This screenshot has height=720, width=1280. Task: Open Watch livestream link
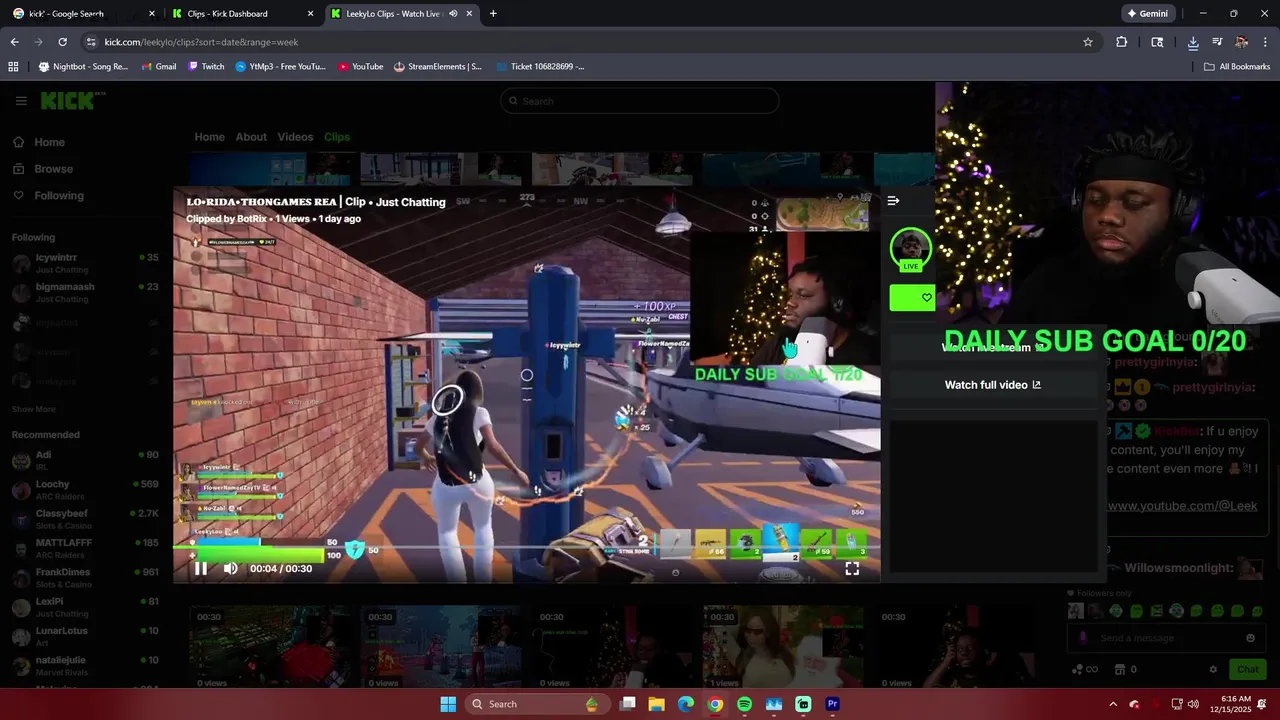(993, 348)
